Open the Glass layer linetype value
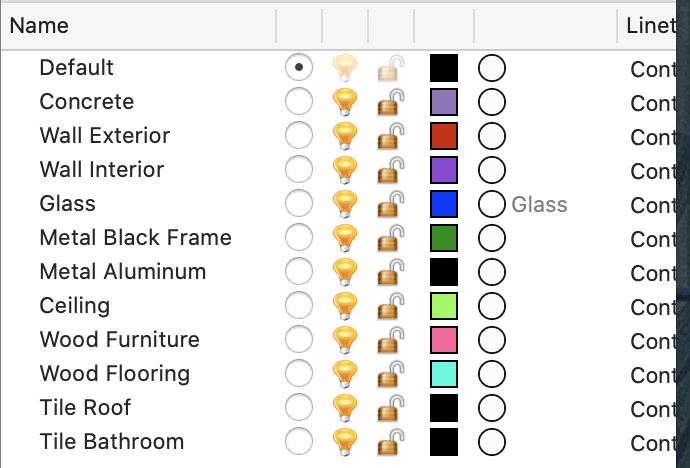The image size is (690, 468). pyautogui.click(x=653, y=205)
